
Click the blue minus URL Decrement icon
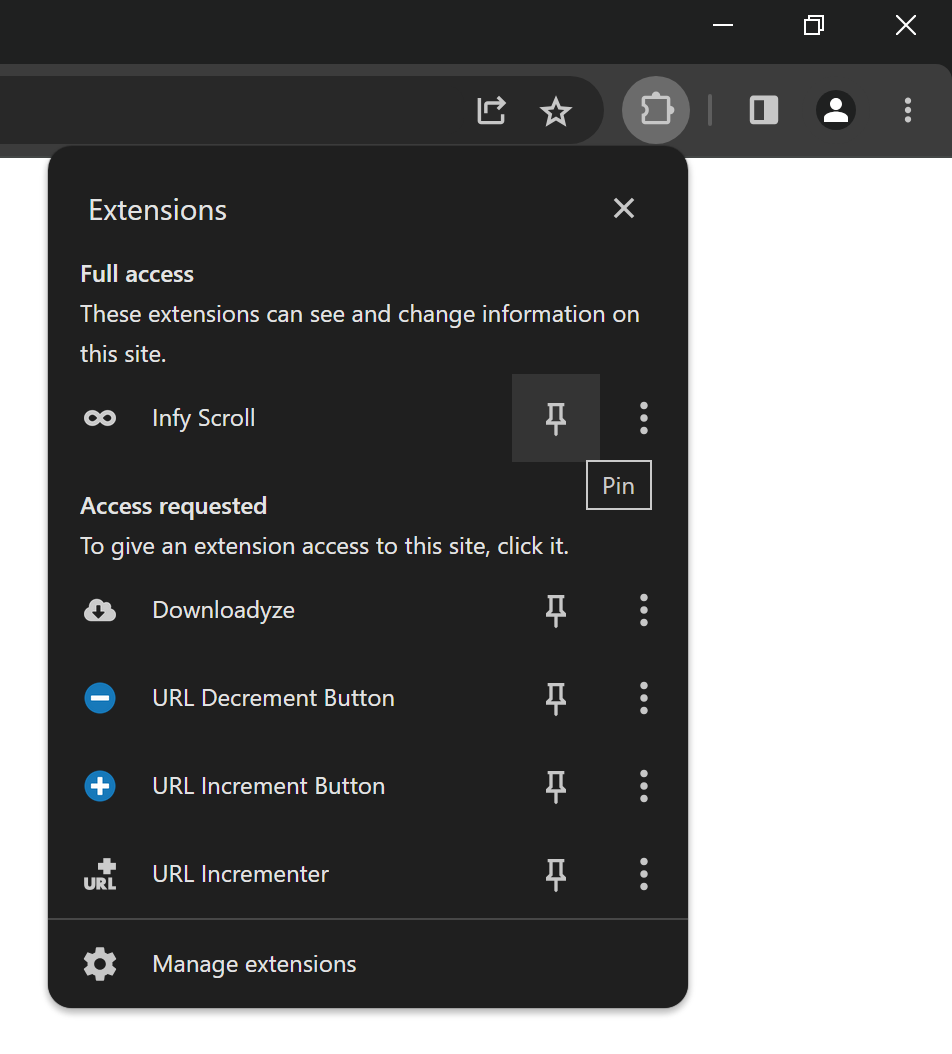pos(100,698)
